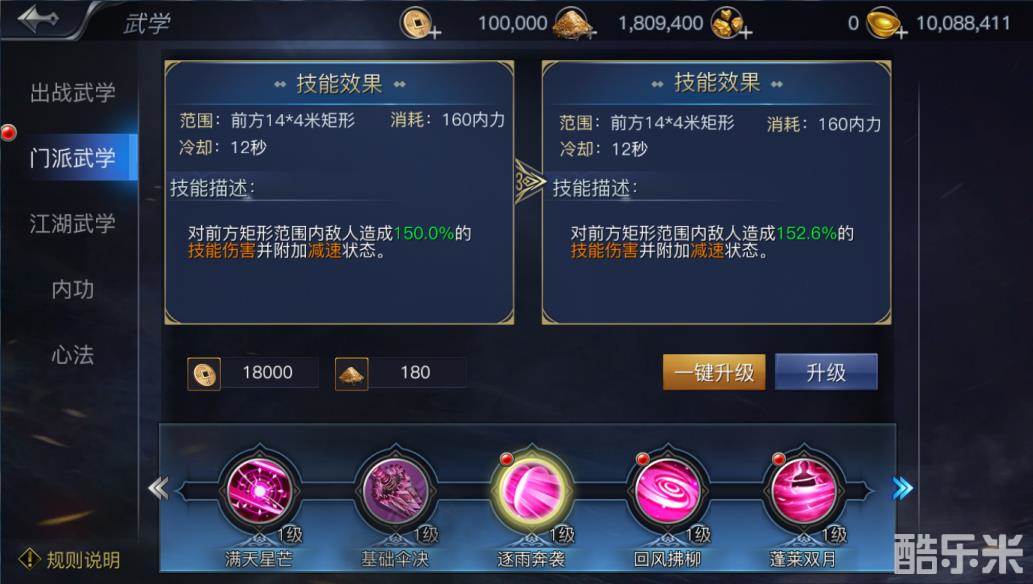Switch to the 心法 tab
The image size is (1033, 584).
tap(72, 355)
